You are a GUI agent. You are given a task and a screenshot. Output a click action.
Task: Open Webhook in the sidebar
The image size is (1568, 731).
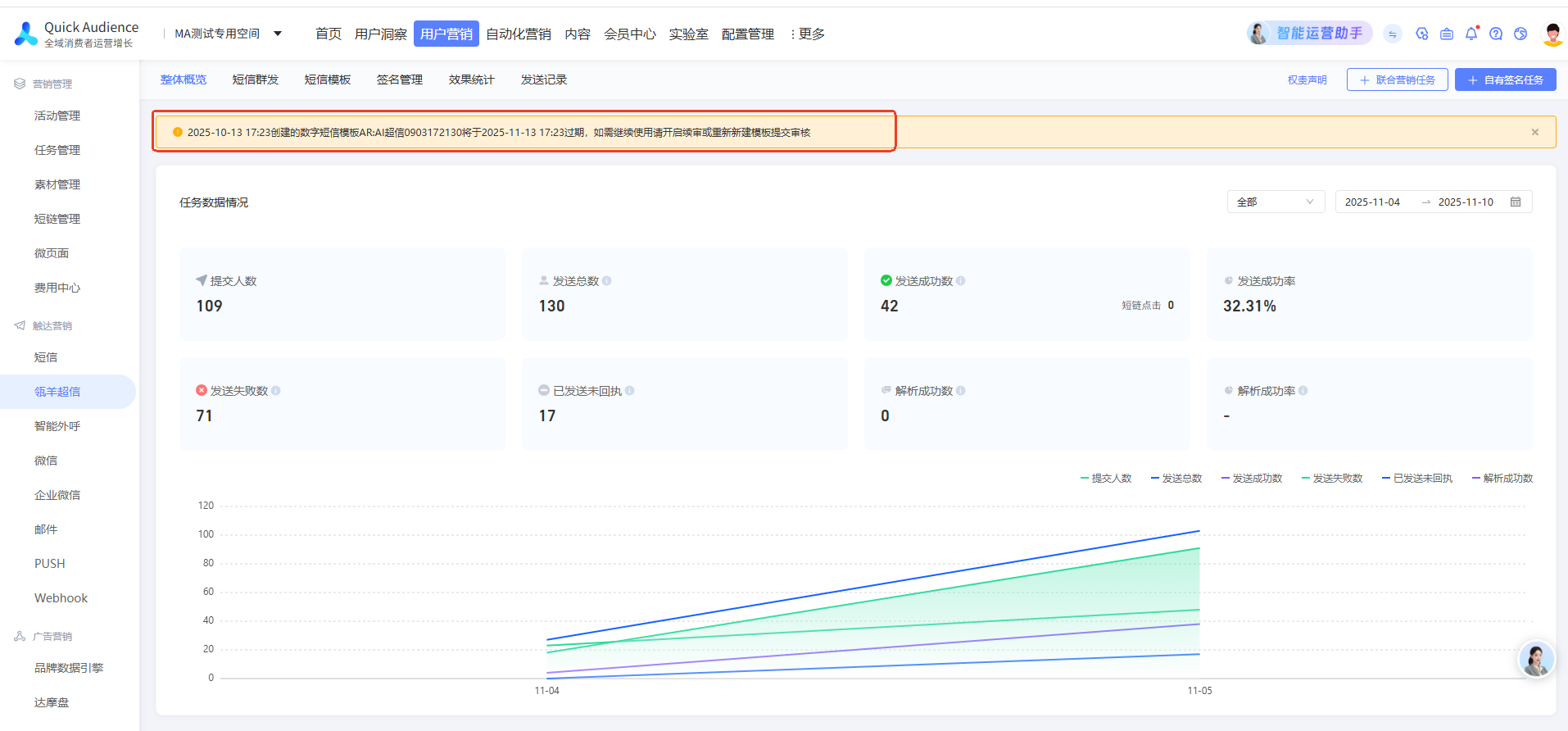[61, 598]
